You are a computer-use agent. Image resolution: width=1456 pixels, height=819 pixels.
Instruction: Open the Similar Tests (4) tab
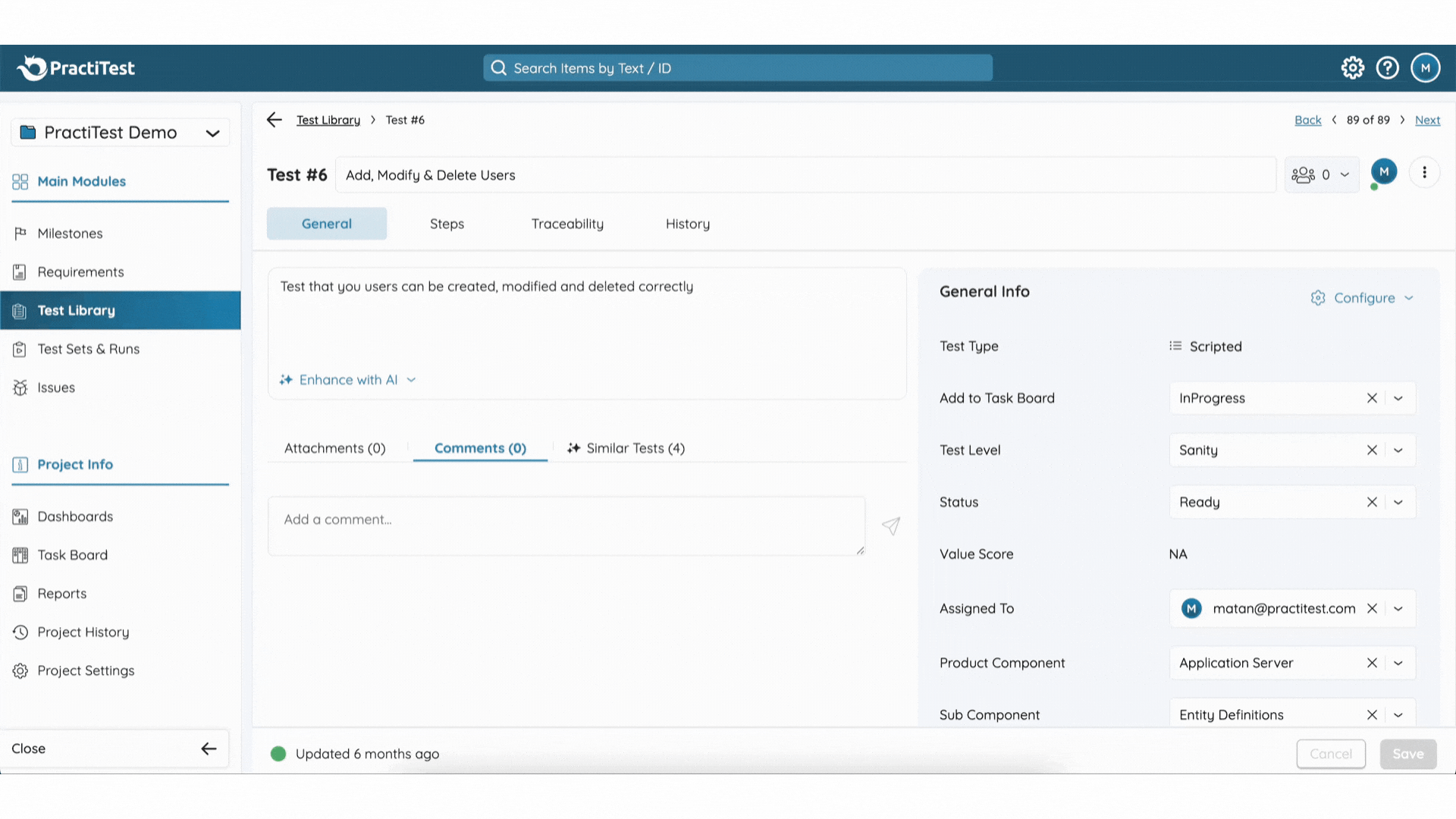pos(626,449)
